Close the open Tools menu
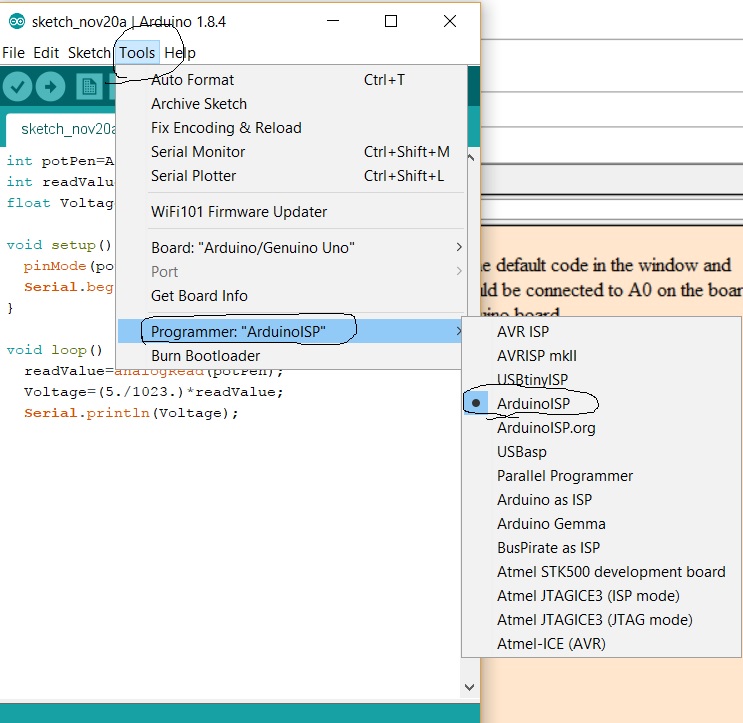Screen dimensions: 743x723 pos(137,53)
